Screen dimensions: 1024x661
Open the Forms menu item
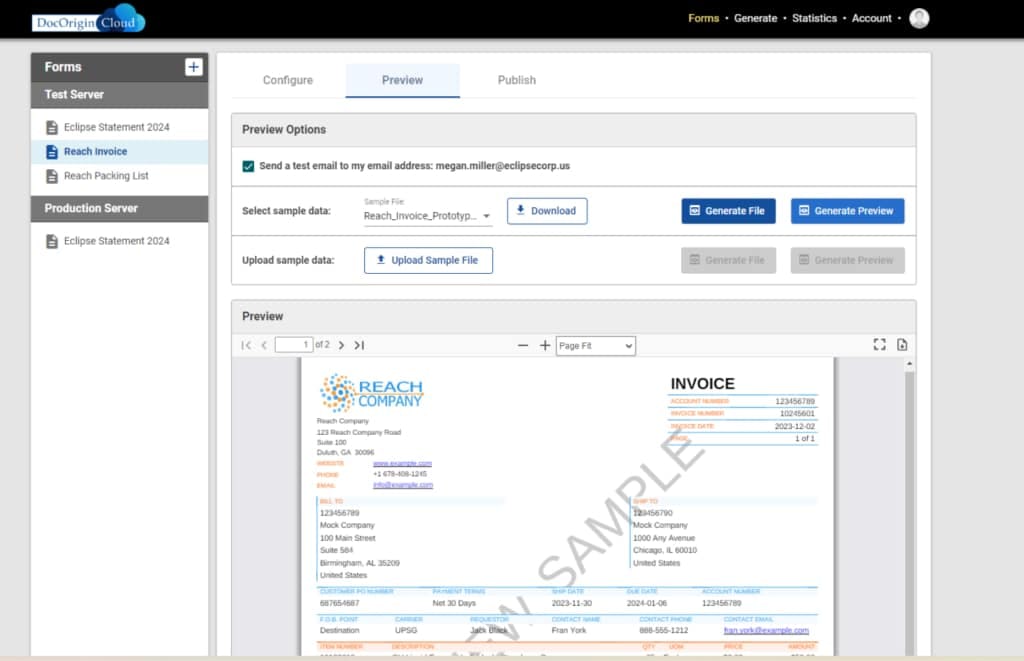[703, 18]
